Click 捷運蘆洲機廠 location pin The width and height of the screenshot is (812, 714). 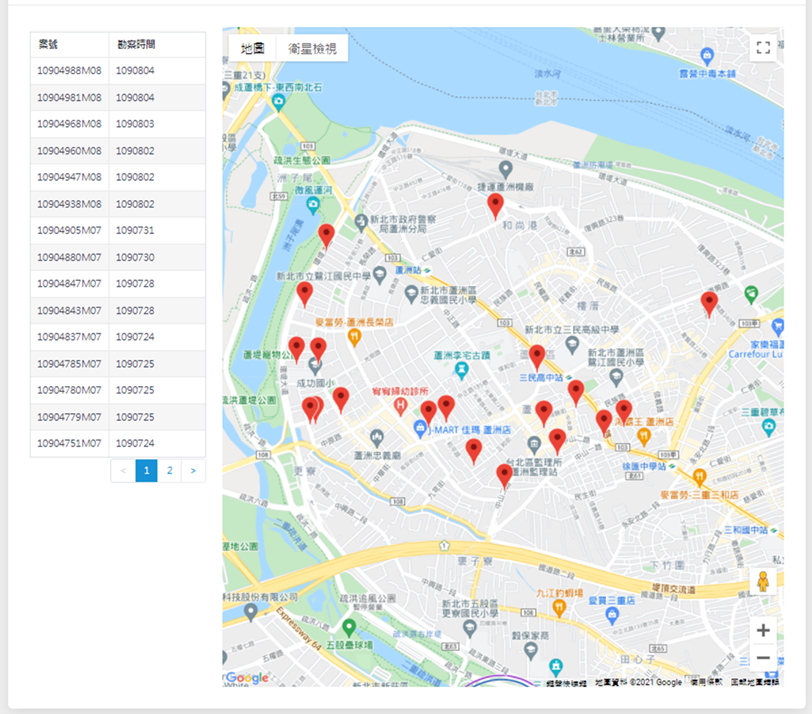505,169
